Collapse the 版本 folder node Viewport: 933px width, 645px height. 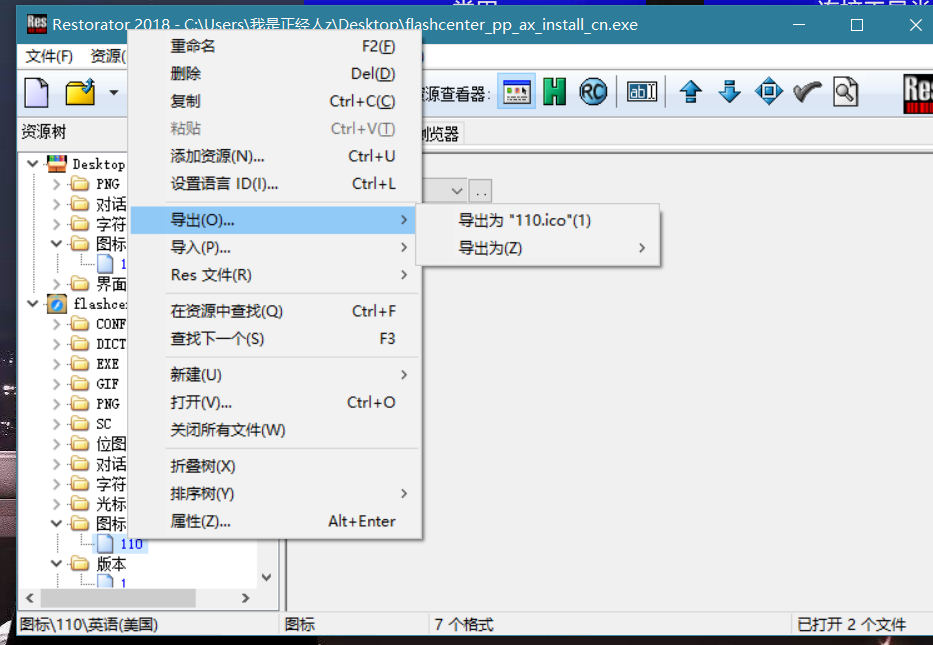pyautogui.click(x=57, y=563)
